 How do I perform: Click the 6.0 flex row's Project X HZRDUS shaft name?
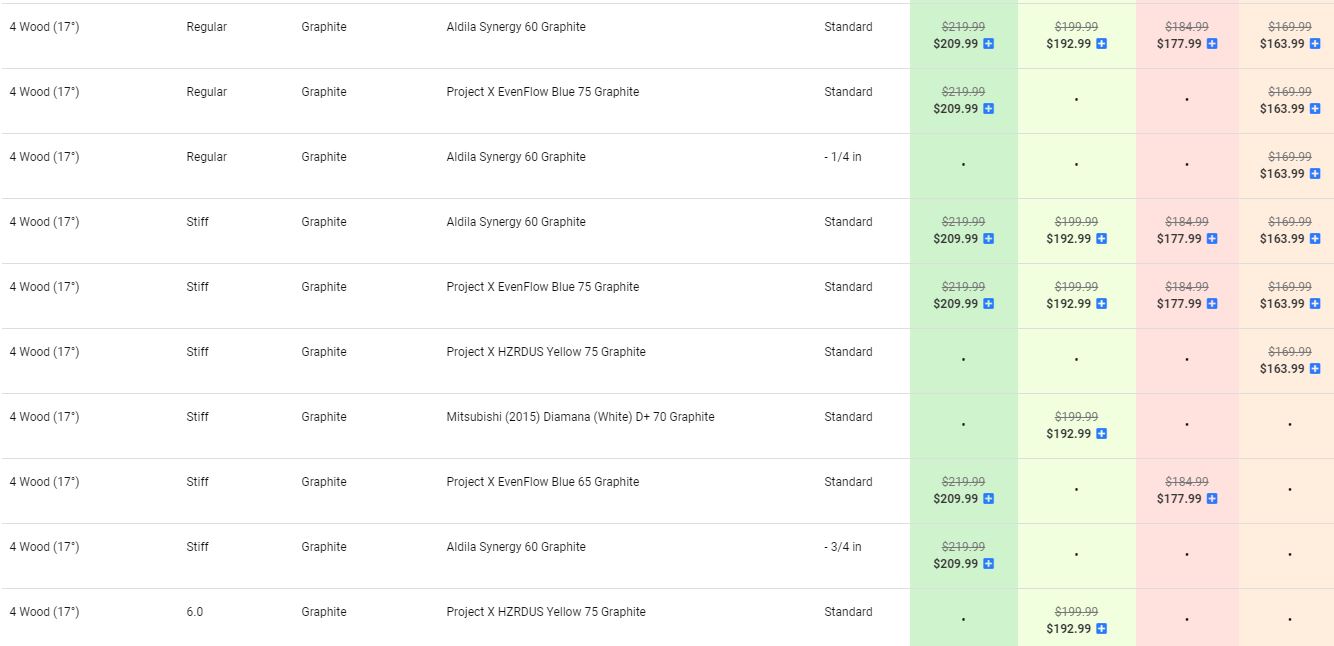[545, 612]
